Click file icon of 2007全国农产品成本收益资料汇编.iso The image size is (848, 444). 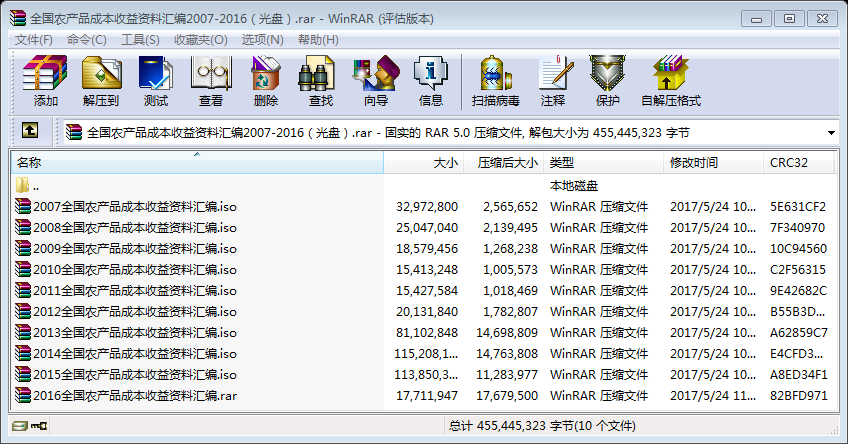pos(23,207)
